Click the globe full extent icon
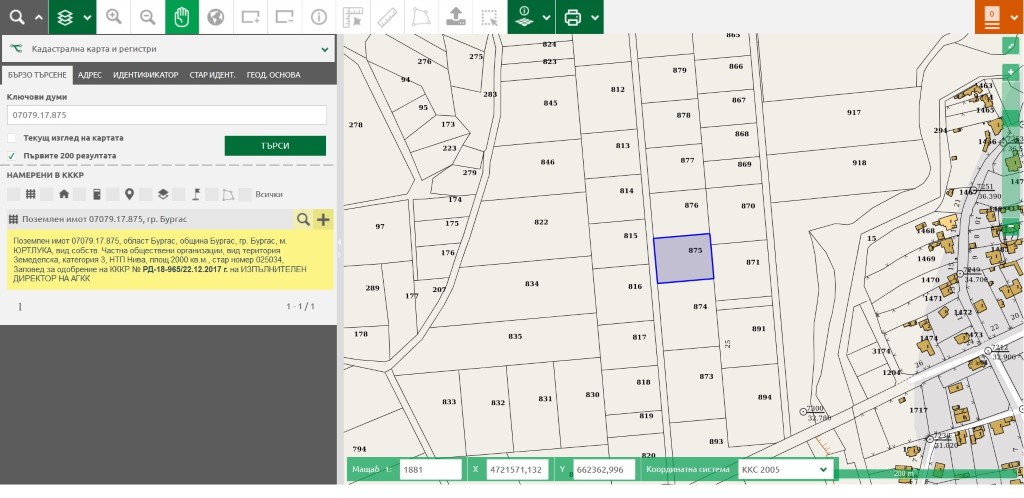 (x=215, y=17)
